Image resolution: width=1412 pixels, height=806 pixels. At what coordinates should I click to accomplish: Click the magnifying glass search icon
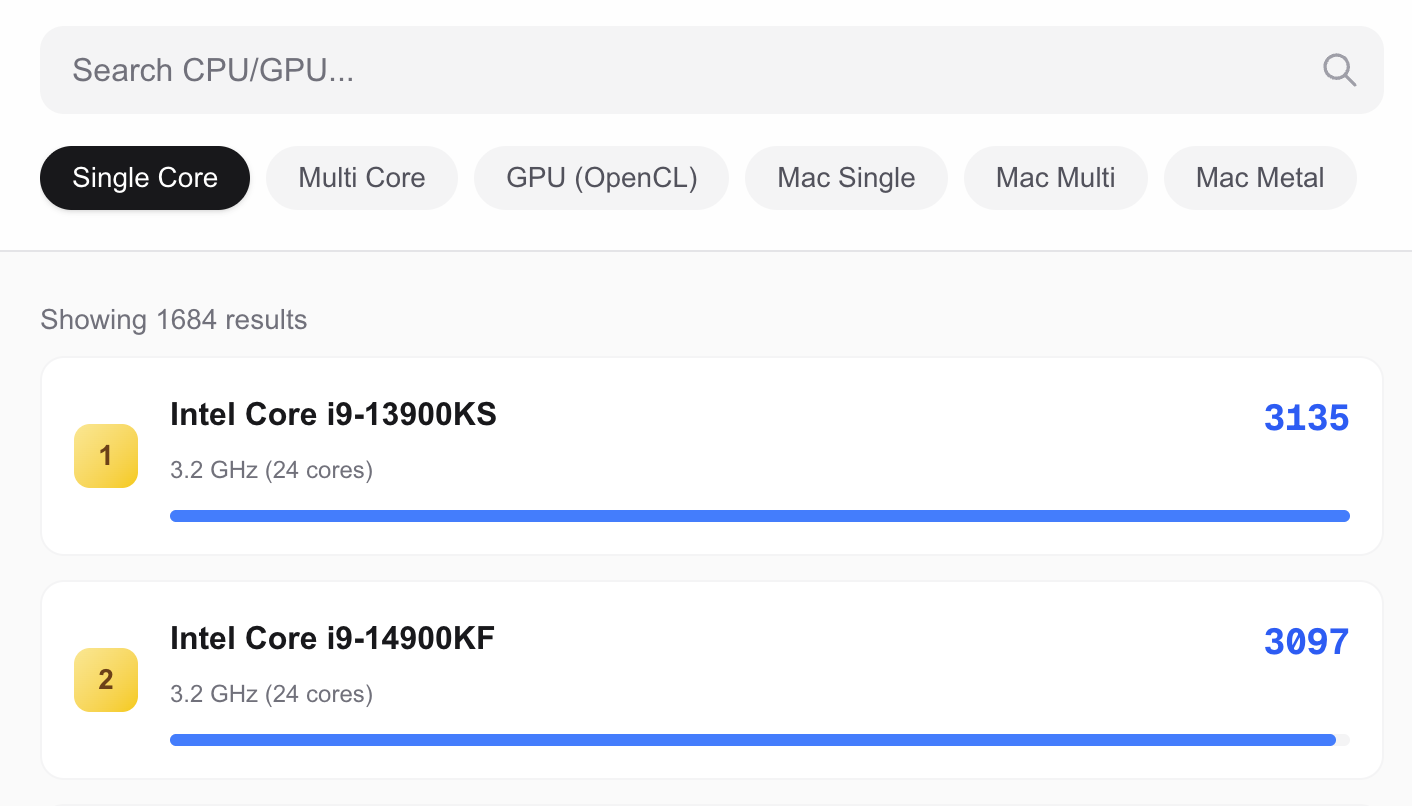click(x=1339, y=70)
